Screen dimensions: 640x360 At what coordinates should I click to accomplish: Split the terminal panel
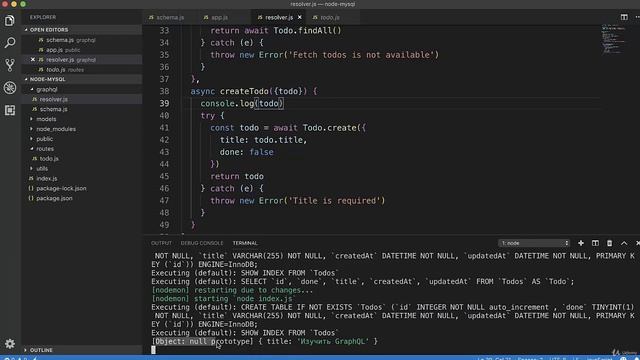pos(595,243)
